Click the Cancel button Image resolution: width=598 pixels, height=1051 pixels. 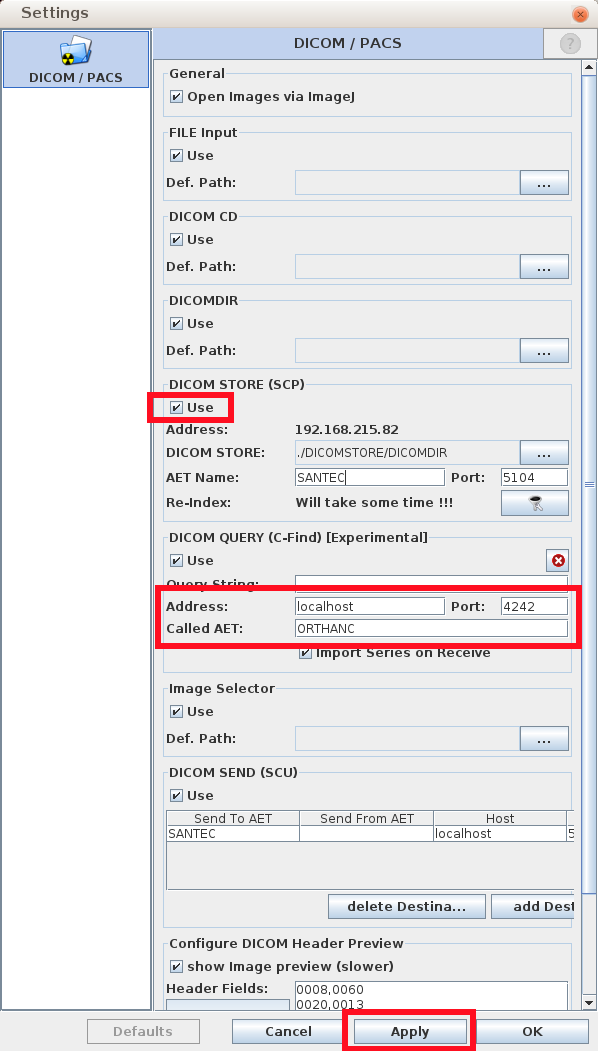288,1032
